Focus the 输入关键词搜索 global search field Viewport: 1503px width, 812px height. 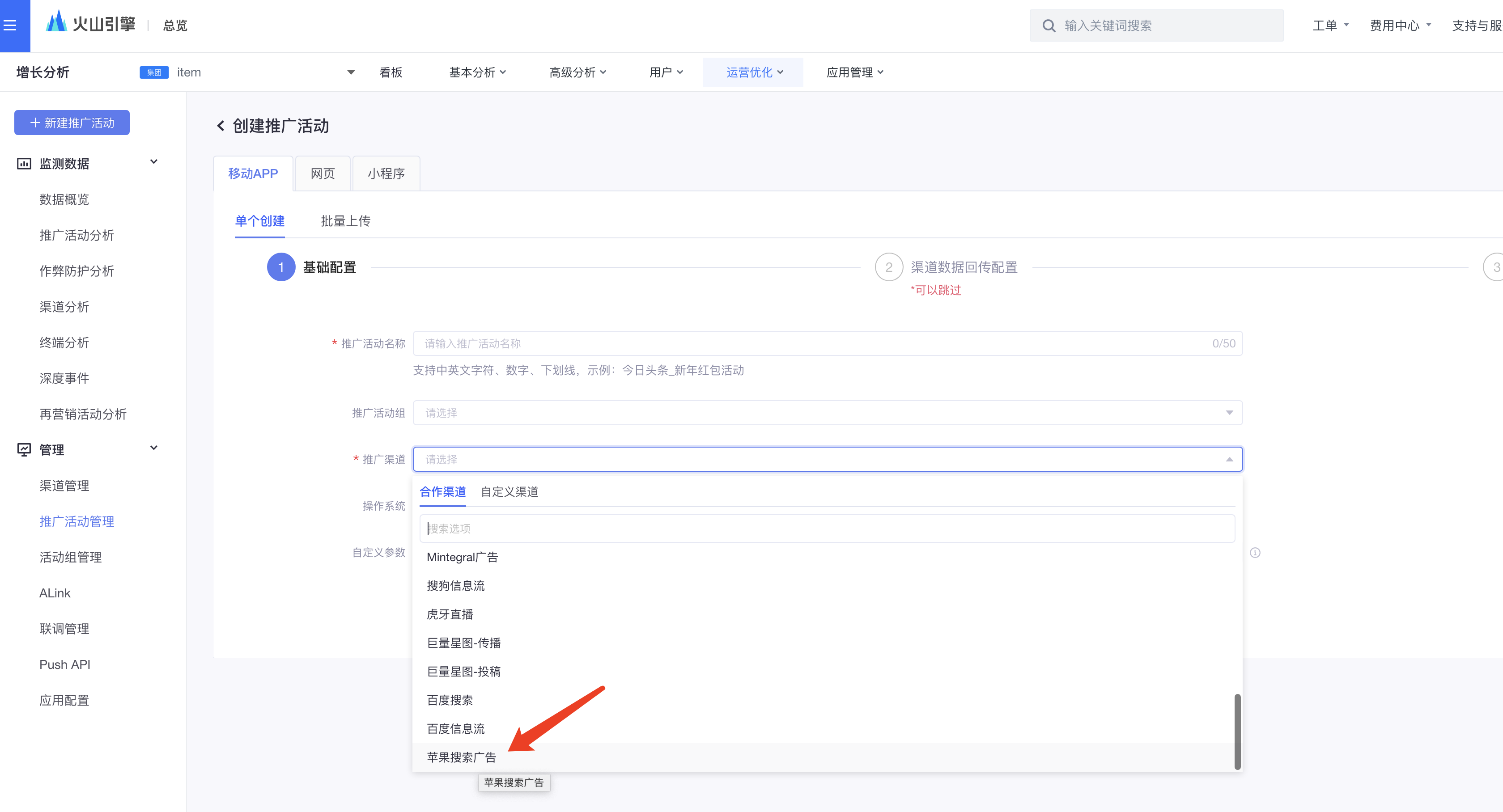(1156, 25)
